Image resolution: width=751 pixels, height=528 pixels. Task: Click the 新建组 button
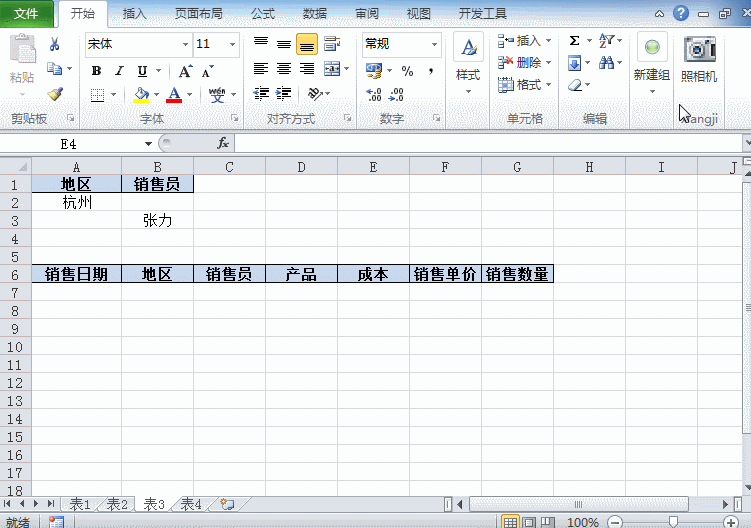coord(652,63)
